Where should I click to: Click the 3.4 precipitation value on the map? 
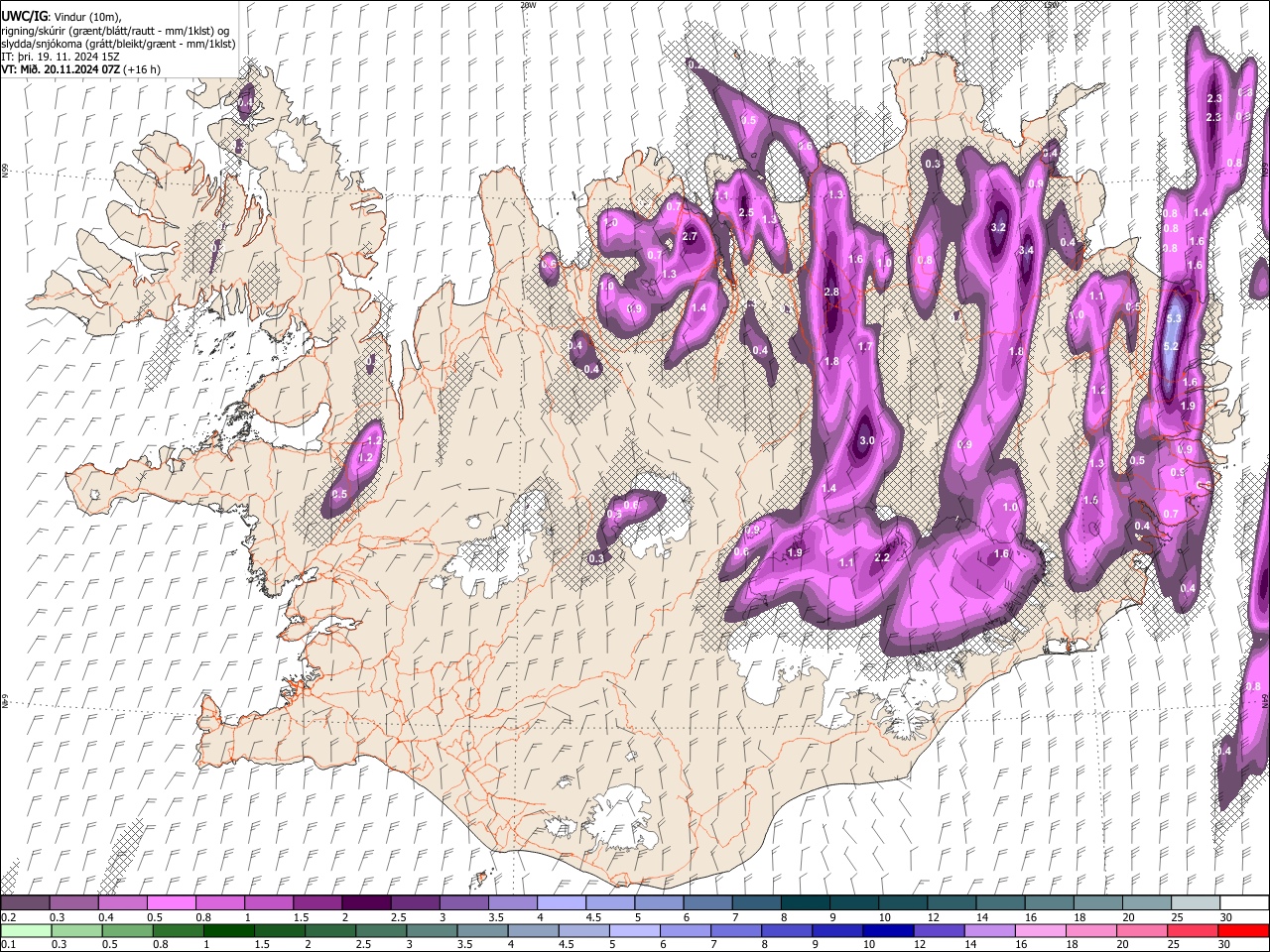(1026, 250)
